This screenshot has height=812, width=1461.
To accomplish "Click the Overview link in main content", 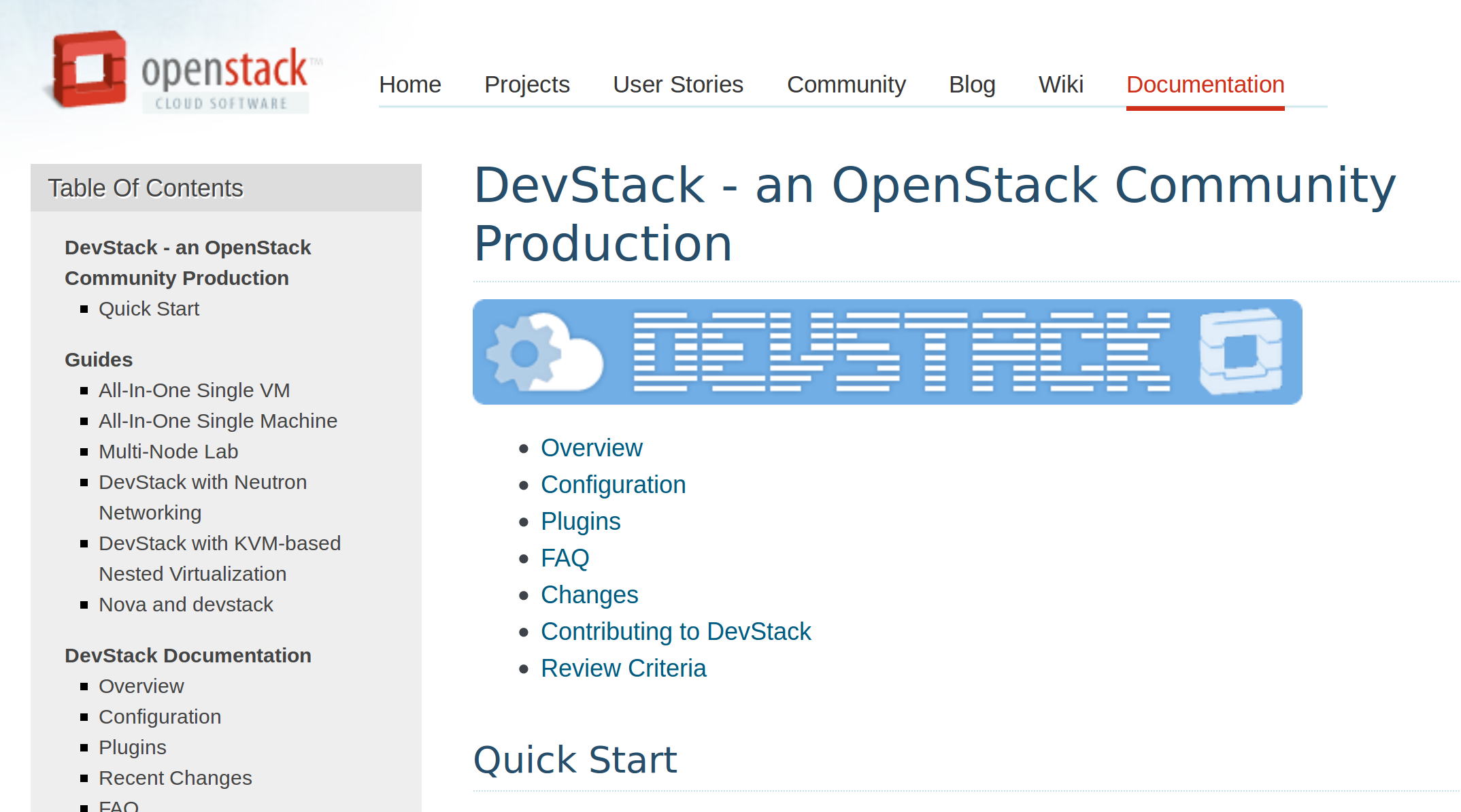I will coord(591,448).
